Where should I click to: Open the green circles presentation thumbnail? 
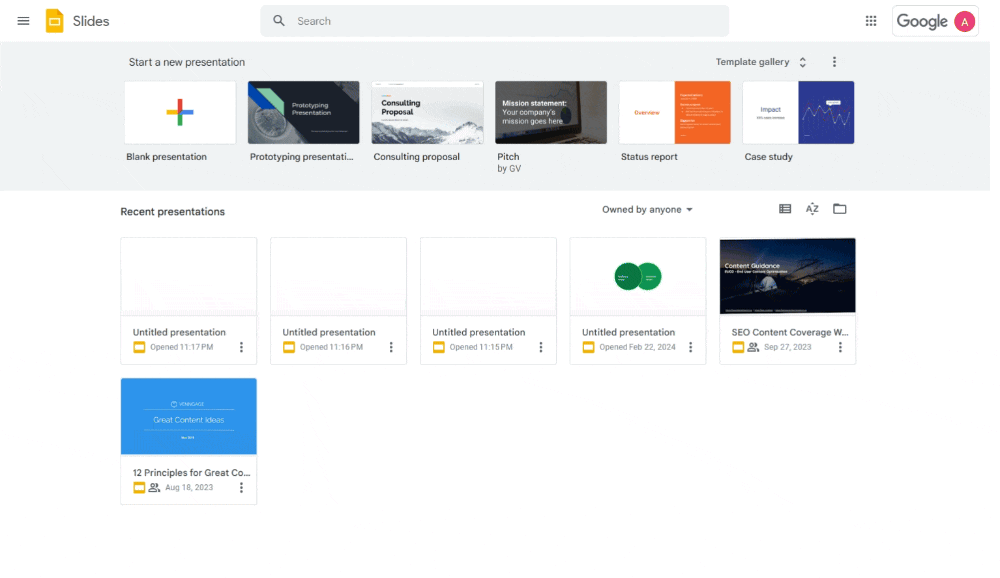[638, 276]
